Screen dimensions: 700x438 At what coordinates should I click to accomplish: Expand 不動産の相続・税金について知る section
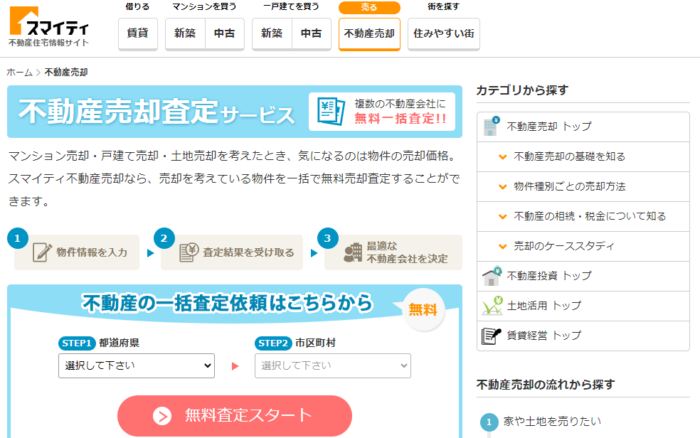click(x=583, y=217)
